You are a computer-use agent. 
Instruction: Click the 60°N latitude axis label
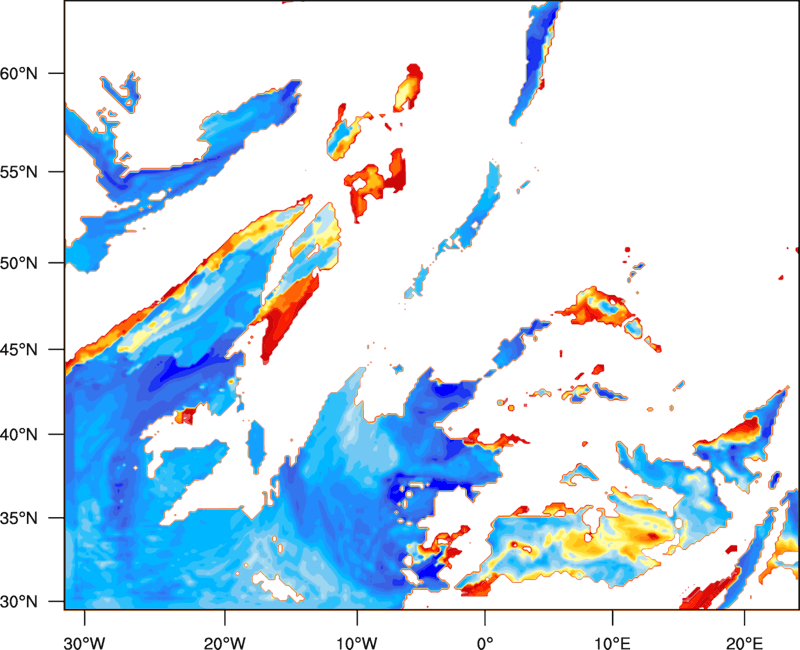click(19, 74)
